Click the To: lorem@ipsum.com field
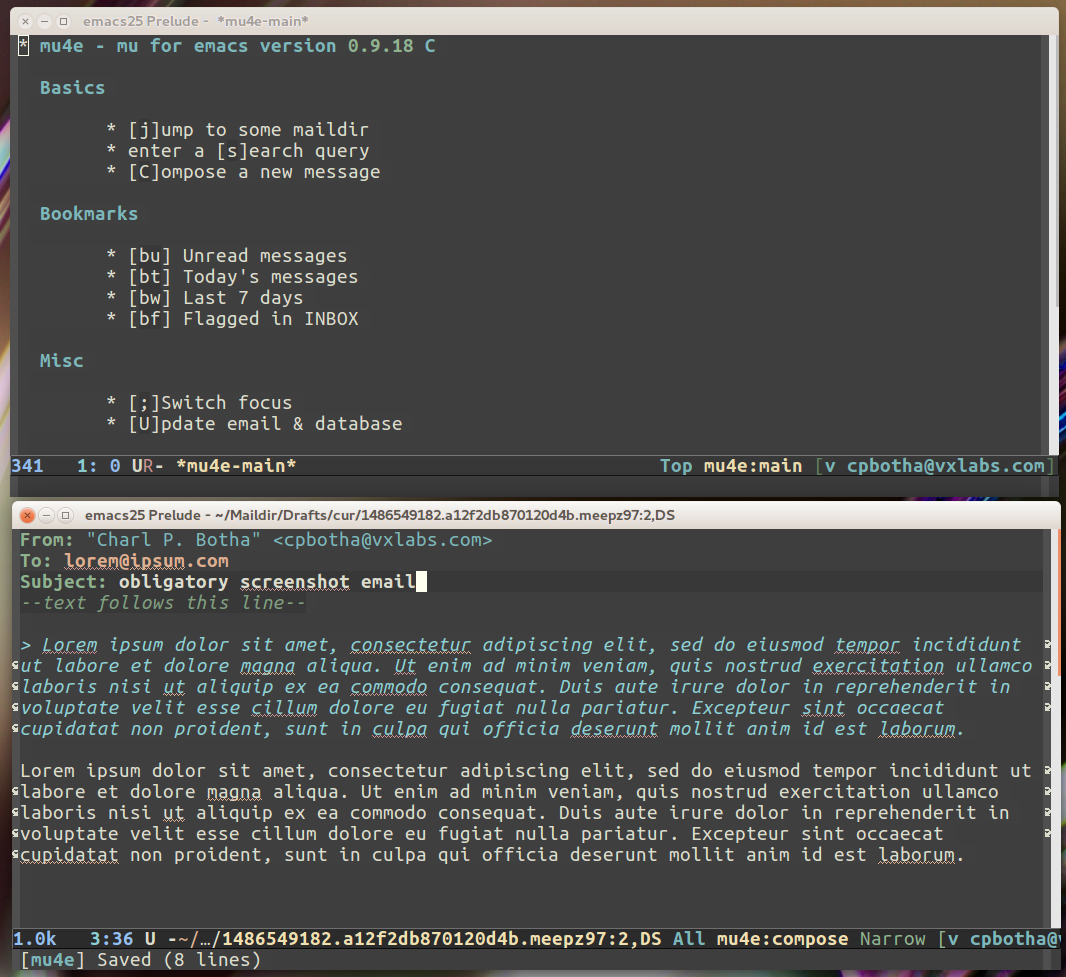 146,561
